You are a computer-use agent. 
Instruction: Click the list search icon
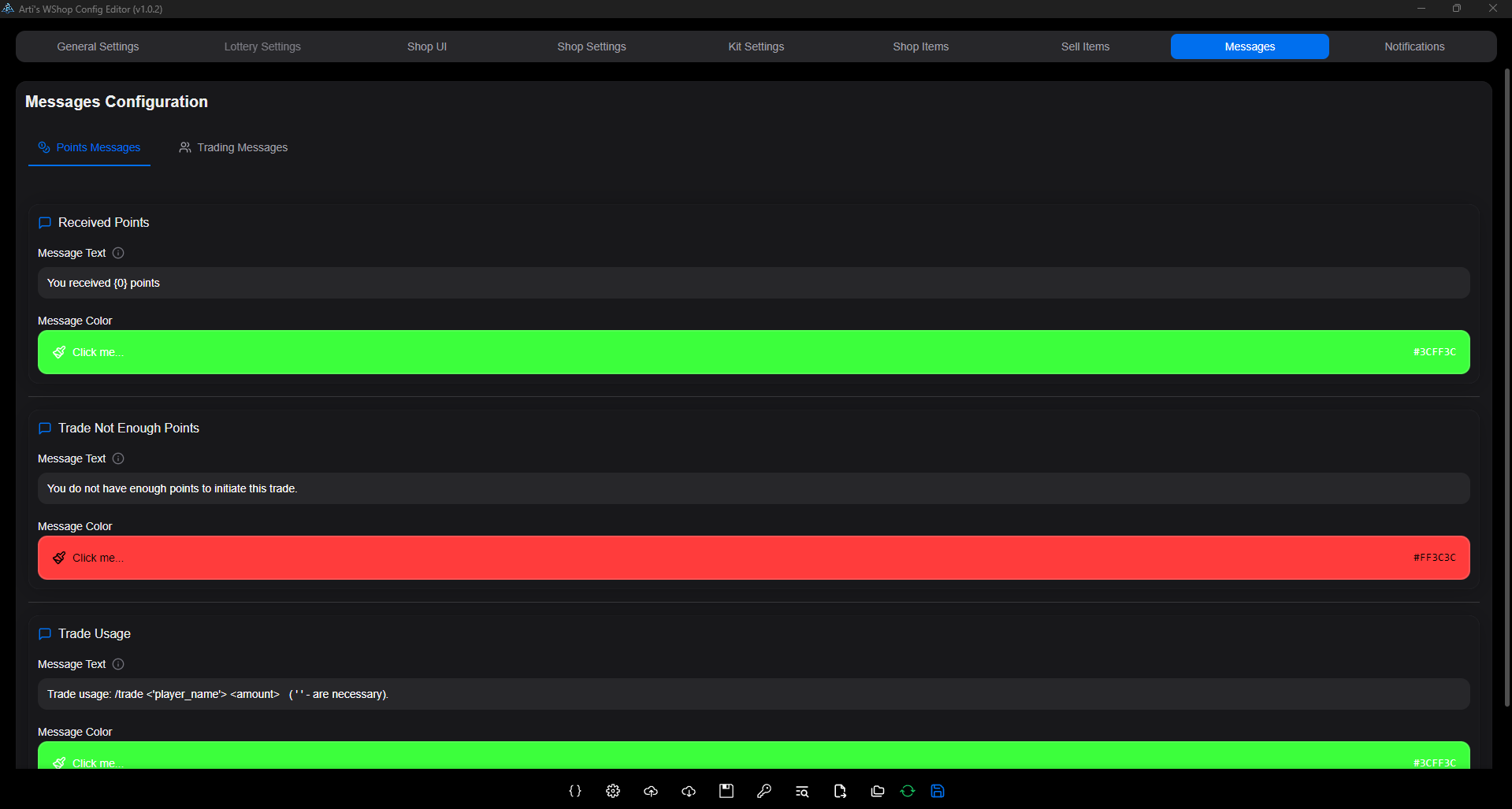tap(802, 791)
